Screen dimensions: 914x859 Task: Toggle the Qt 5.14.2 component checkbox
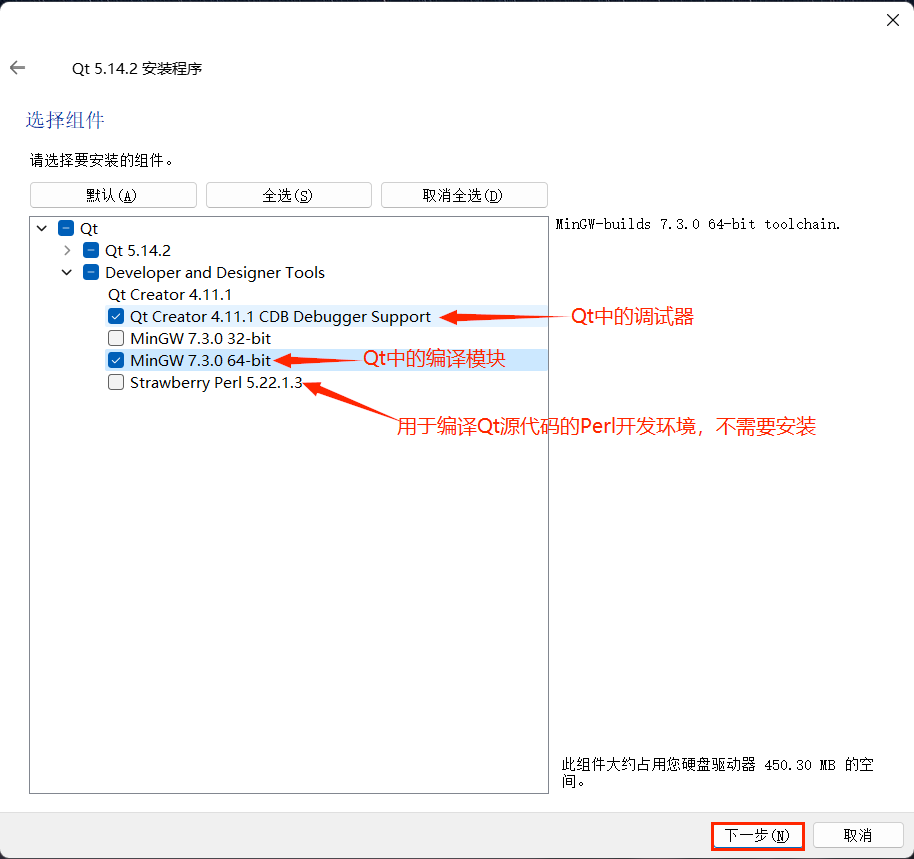(x=91, y=251)
